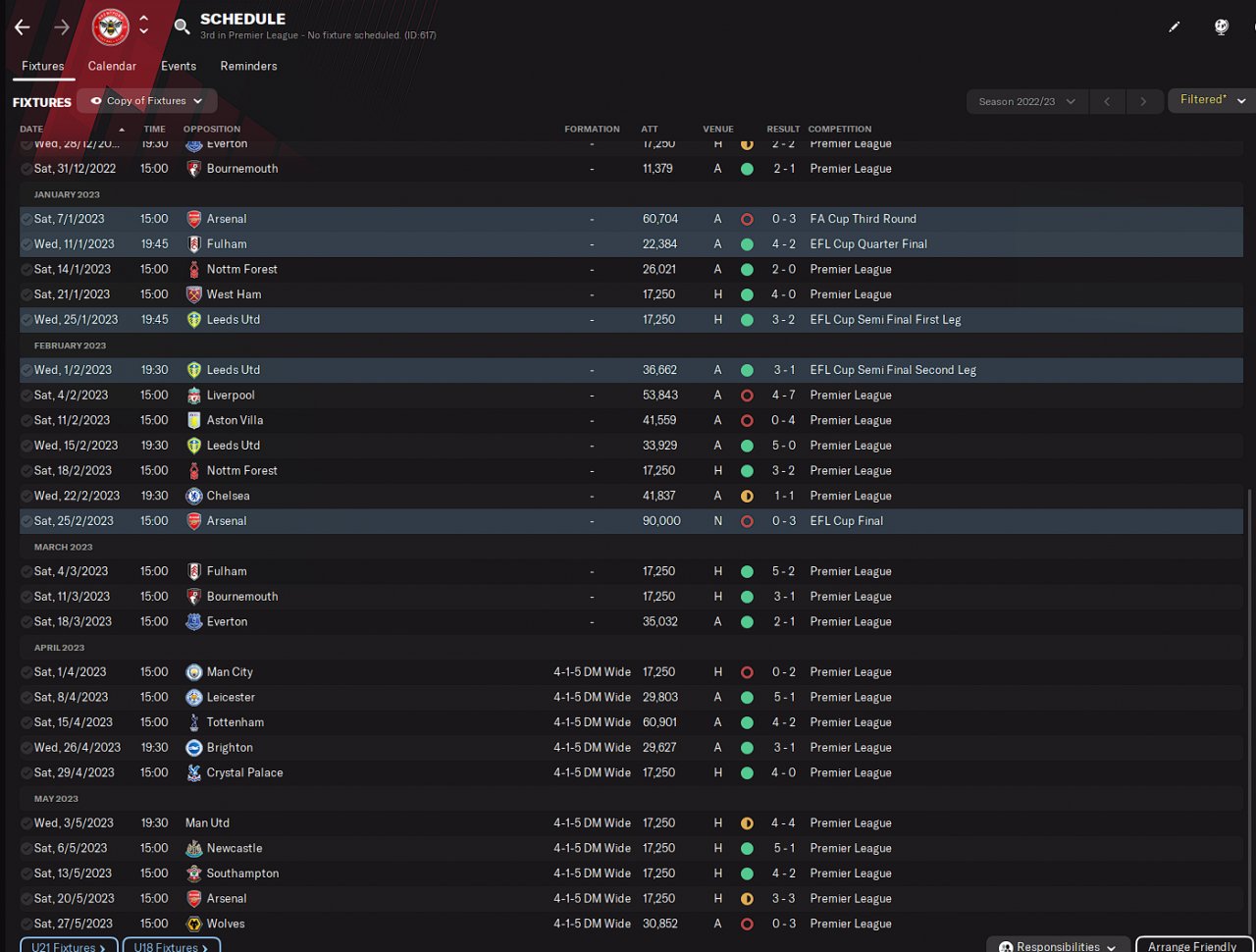This screenshot has height=952, width=1256.
Task: Sort by the Result column header
Action: coord(783,129)
